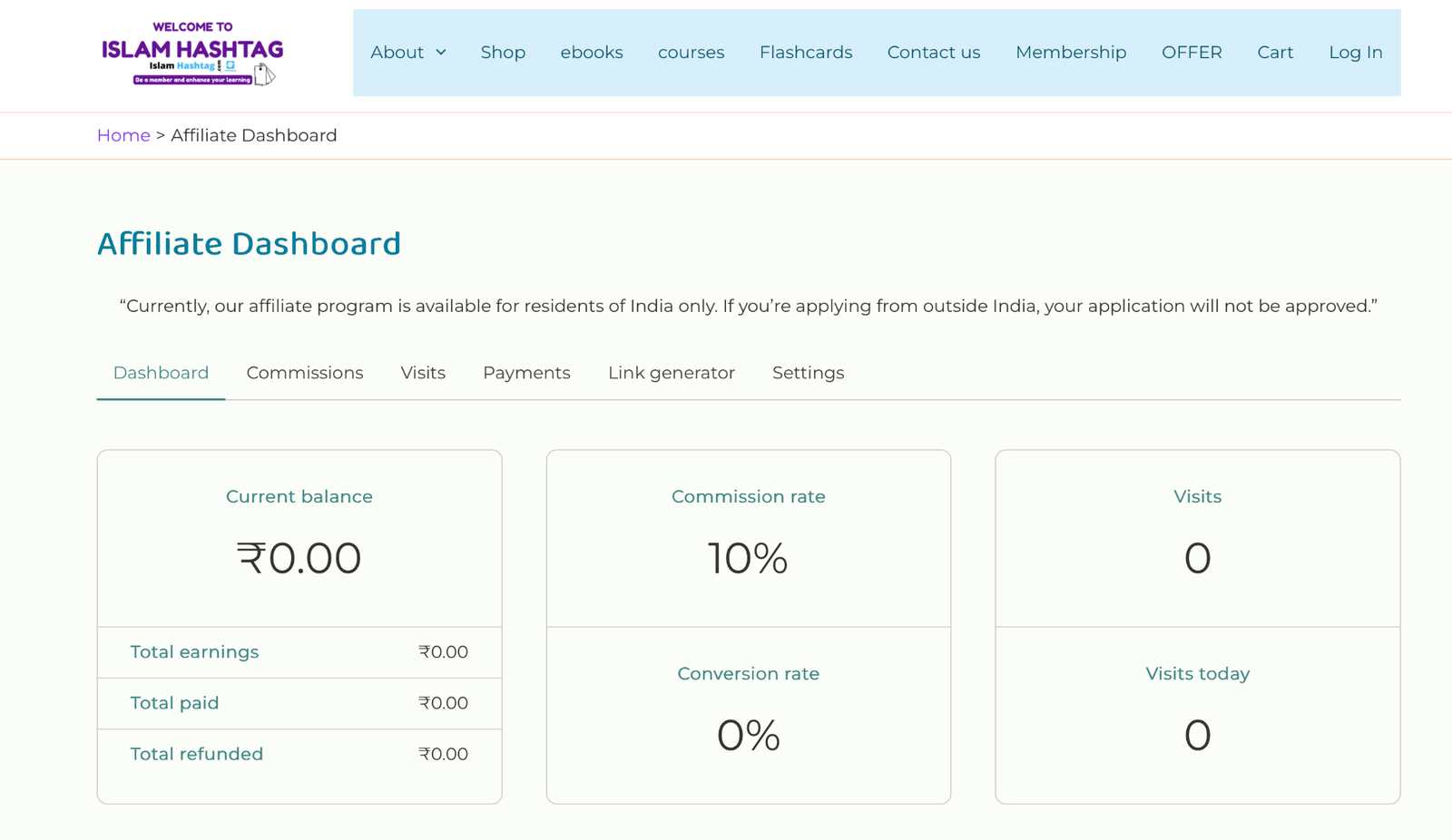The width and height of the screenshot is (1452, 840).
Task: Click the Affiliate Dashboard heading
Action: coord(249,243)
